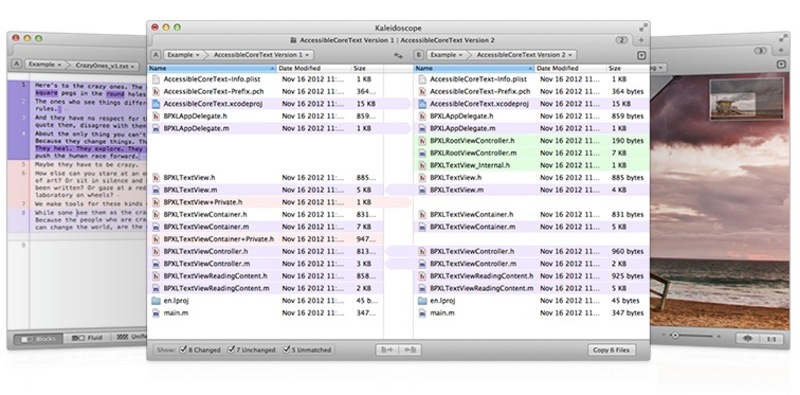This screenshot has height=395, width=800.
Task: Sort pane A by the Size column
Action: point(367,68)
